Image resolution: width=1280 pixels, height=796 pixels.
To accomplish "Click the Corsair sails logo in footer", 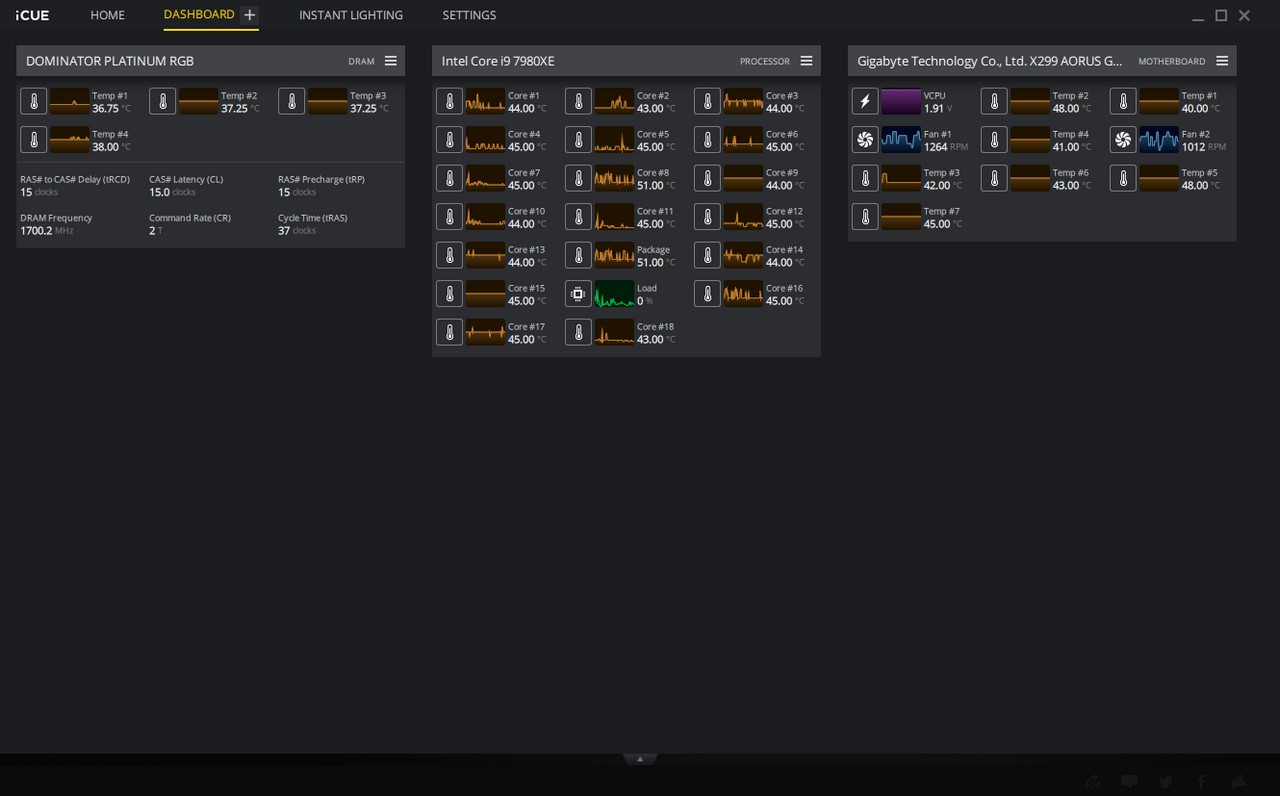I will 1238,781.
